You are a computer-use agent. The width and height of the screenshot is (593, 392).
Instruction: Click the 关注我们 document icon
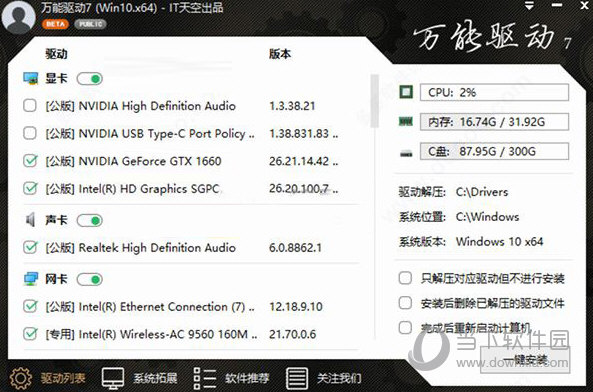click(x=296, y=378)
